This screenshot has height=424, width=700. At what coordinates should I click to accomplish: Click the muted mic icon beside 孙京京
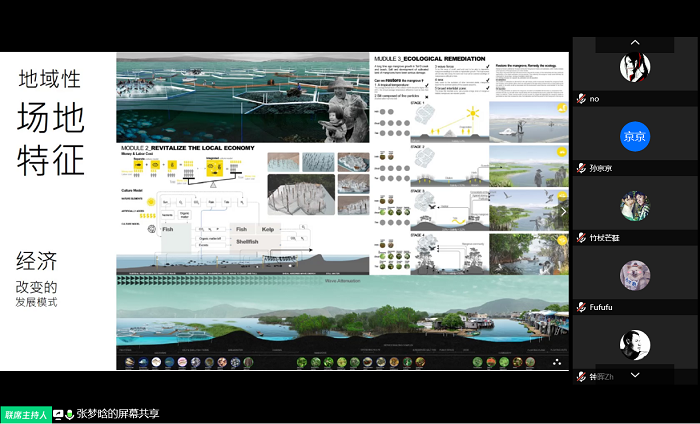580,168
